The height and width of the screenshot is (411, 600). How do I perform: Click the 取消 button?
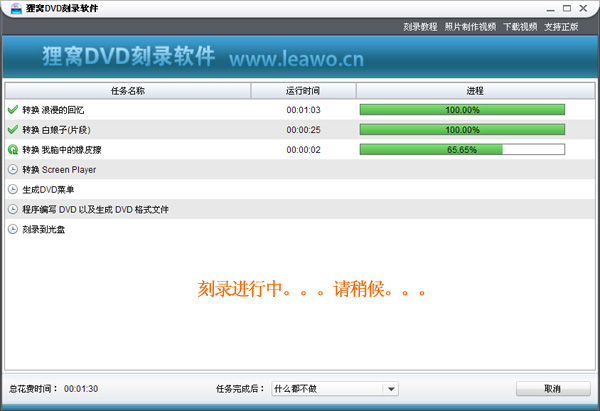click(x=553, y=389)
